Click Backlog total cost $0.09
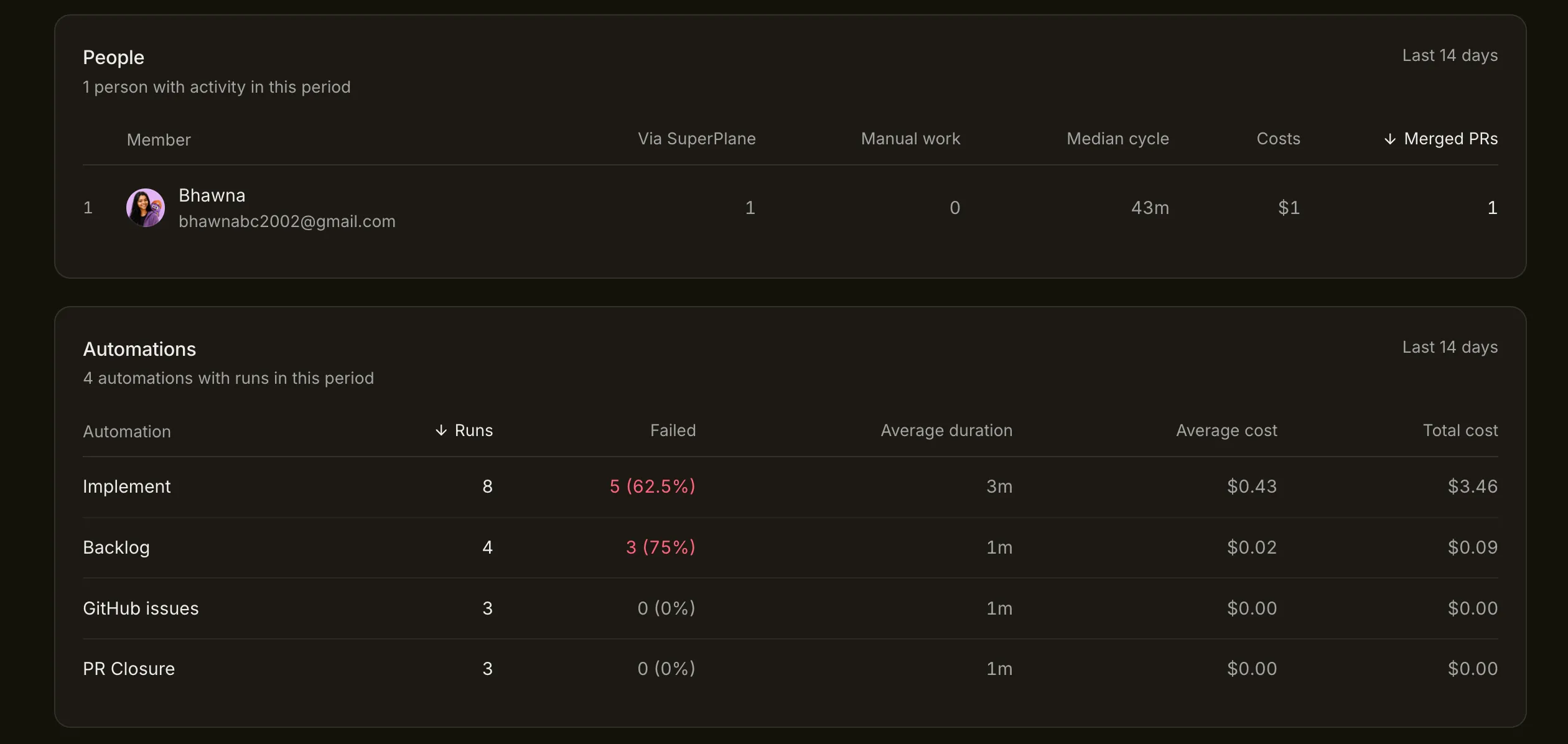Image resolution: width=1568 pixels, height=744 pixels. tap(1473, 547)
